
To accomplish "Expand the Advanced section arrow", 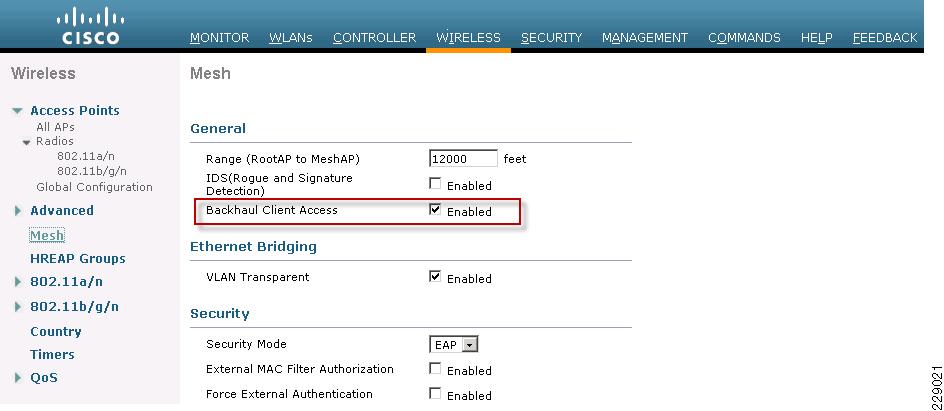I will click(x=17, y=211).
